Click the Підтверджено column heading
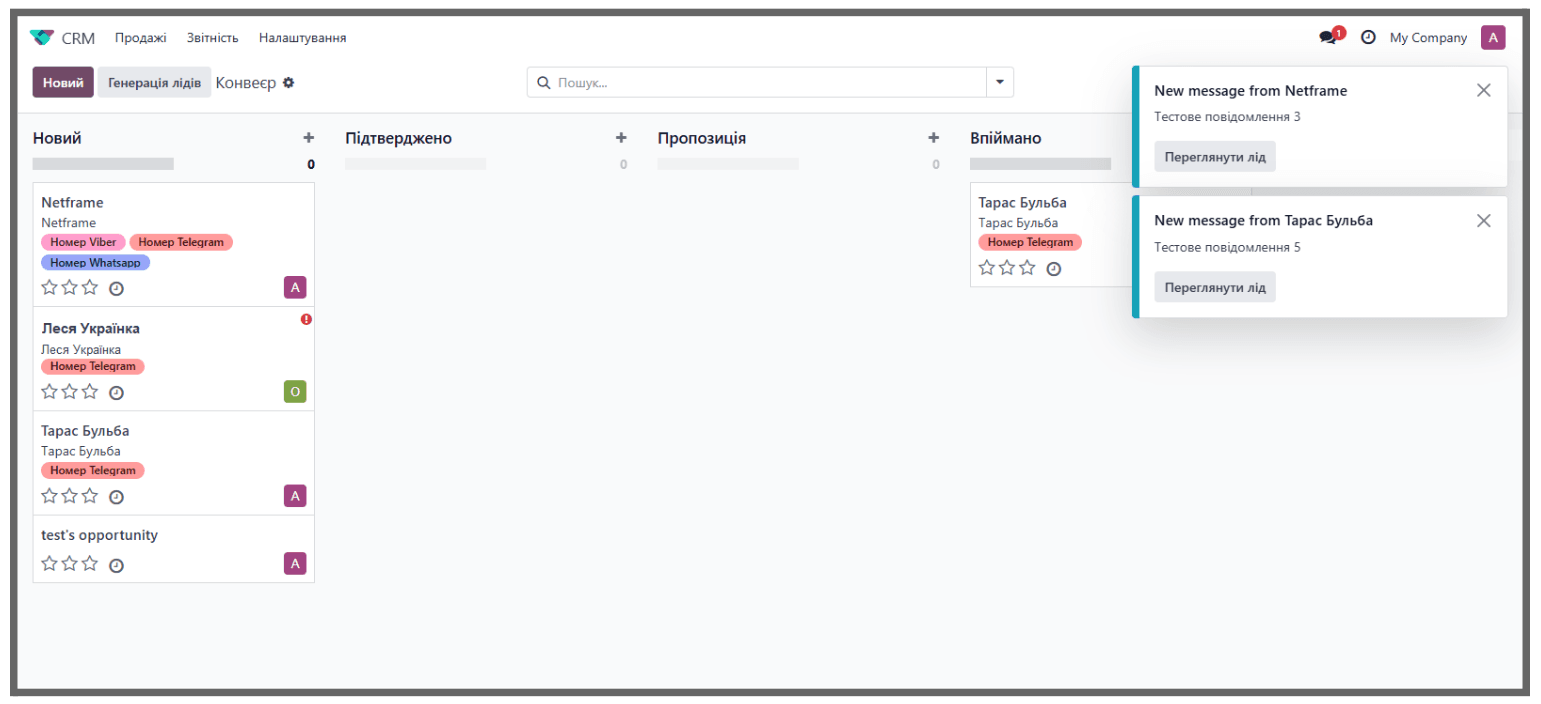 (399, 138)
